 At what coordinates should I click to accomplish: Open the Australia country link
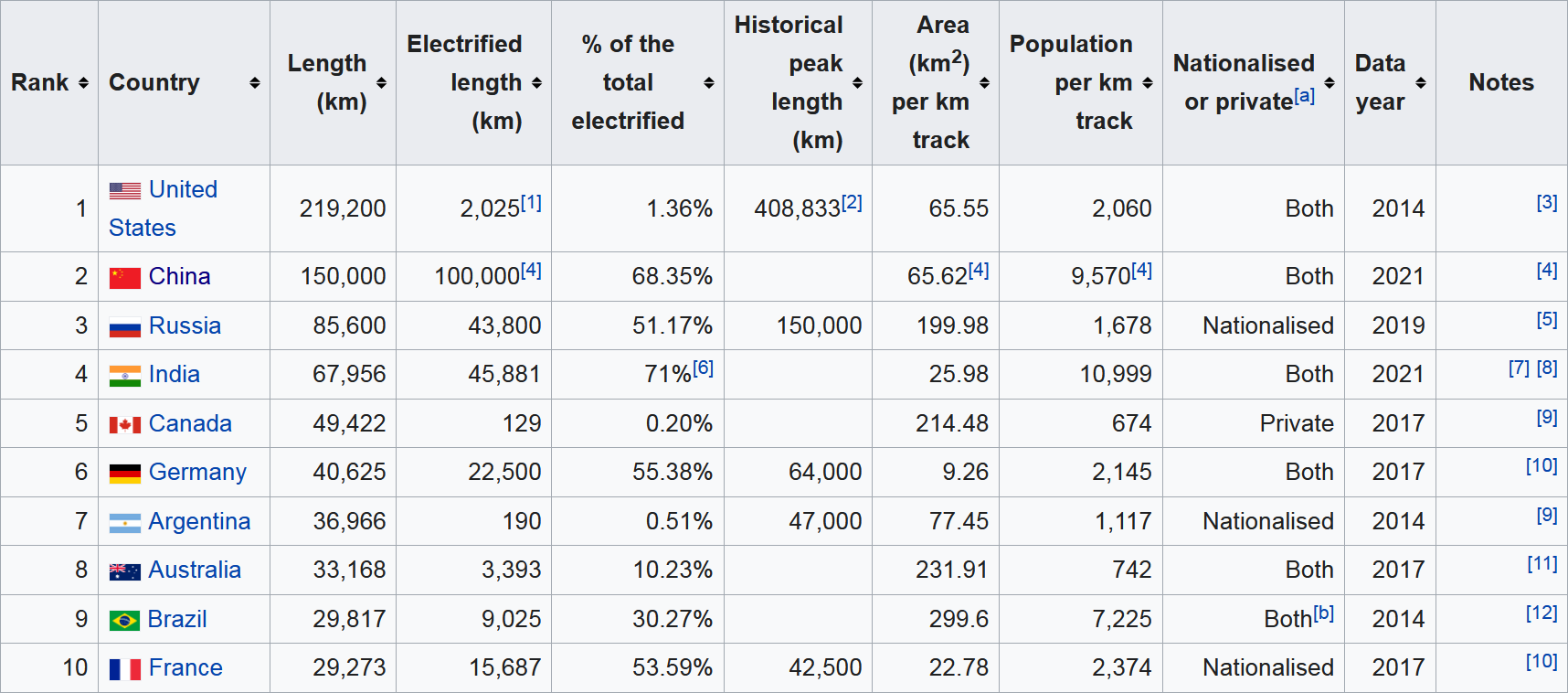point(195,570)
